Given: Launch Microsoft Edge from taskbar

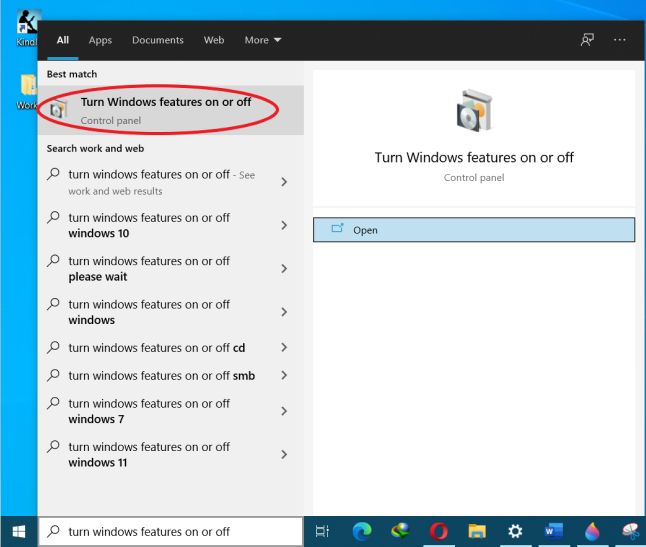Looking at the screenshot, I should point(362,531).
